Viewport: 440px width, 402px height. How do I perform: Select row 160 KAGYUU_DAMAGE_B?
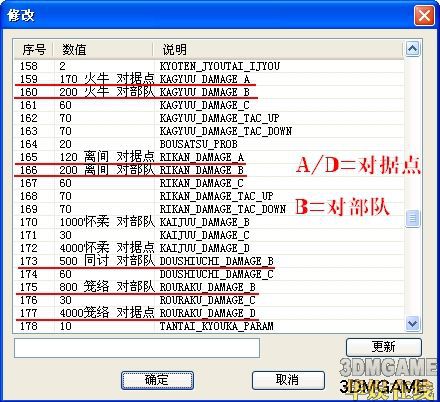(x=209, y=92)
